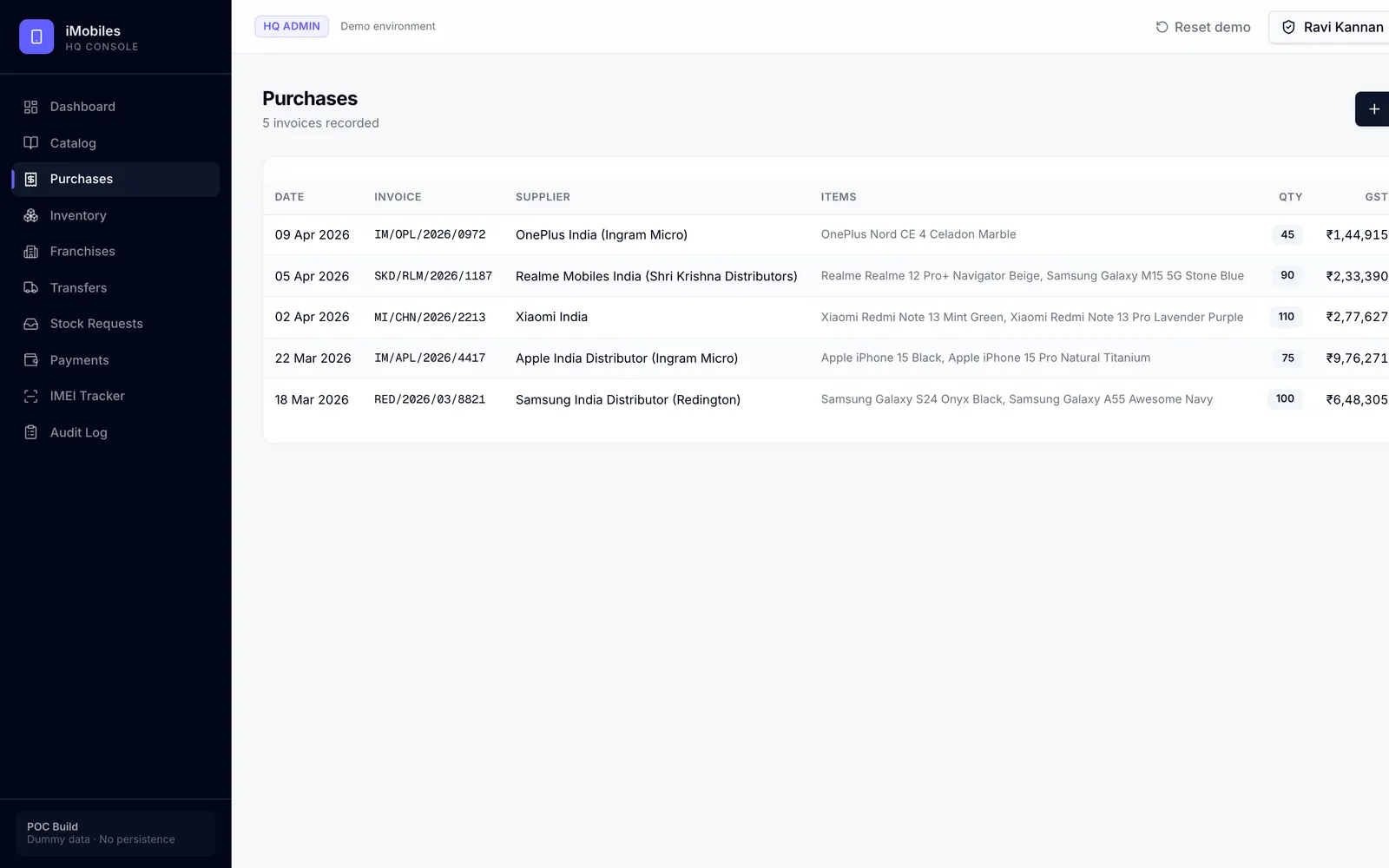This screenshot has height=868, width=1389.
Task: Click the shield icon beside Ravi Kannan
Action: coord(1288,27)
